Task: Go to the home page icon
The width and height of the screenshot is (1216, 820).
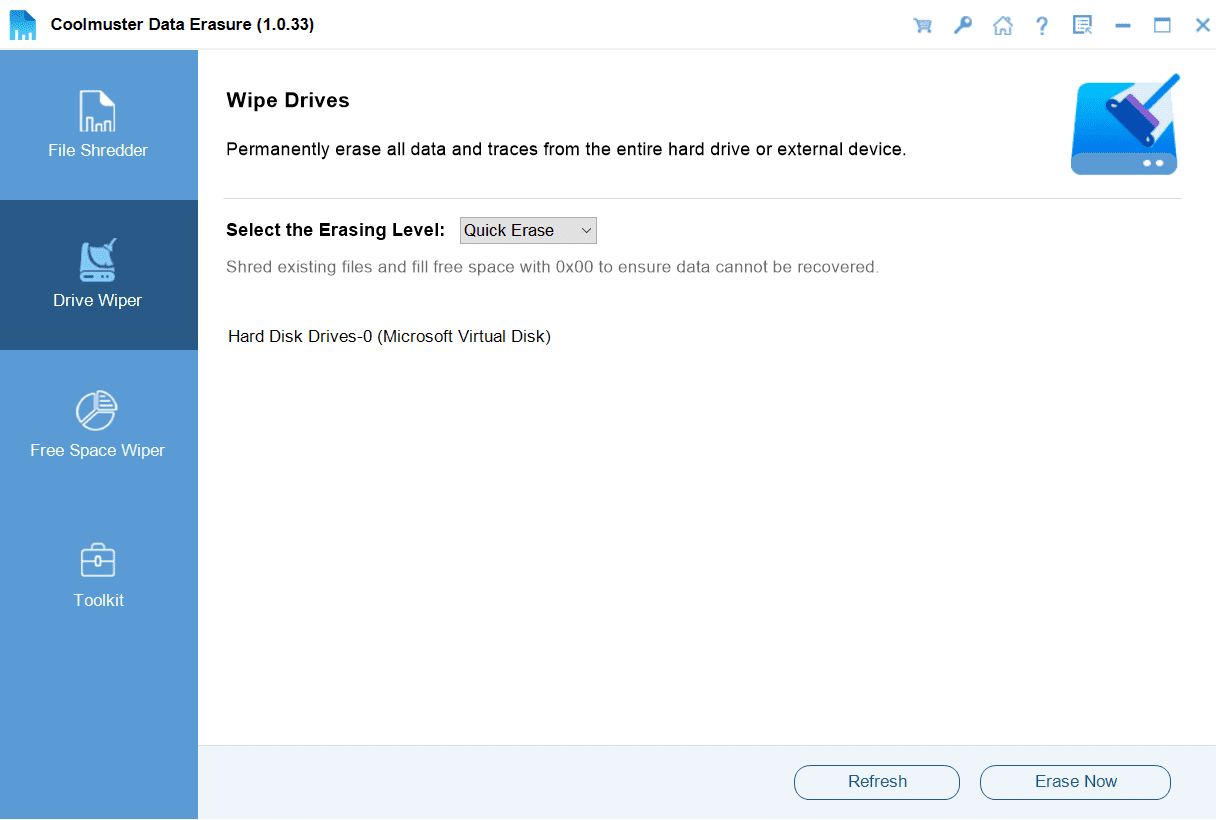Action: click(x=1002, y=25)
